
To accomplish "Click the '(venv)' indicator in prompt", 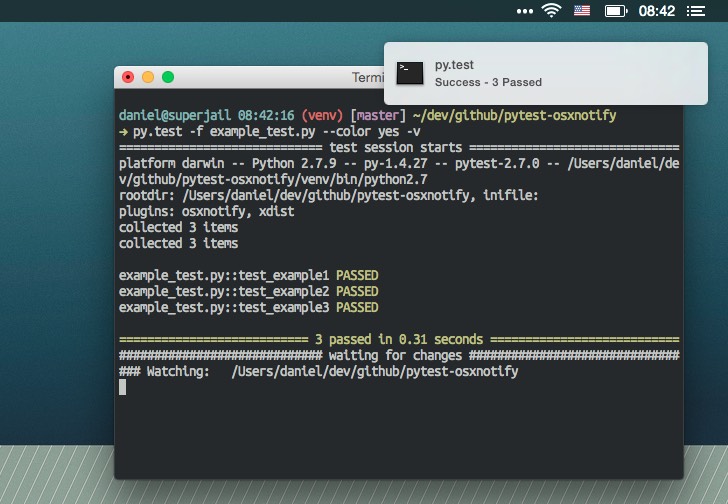I will pos(322,115).
